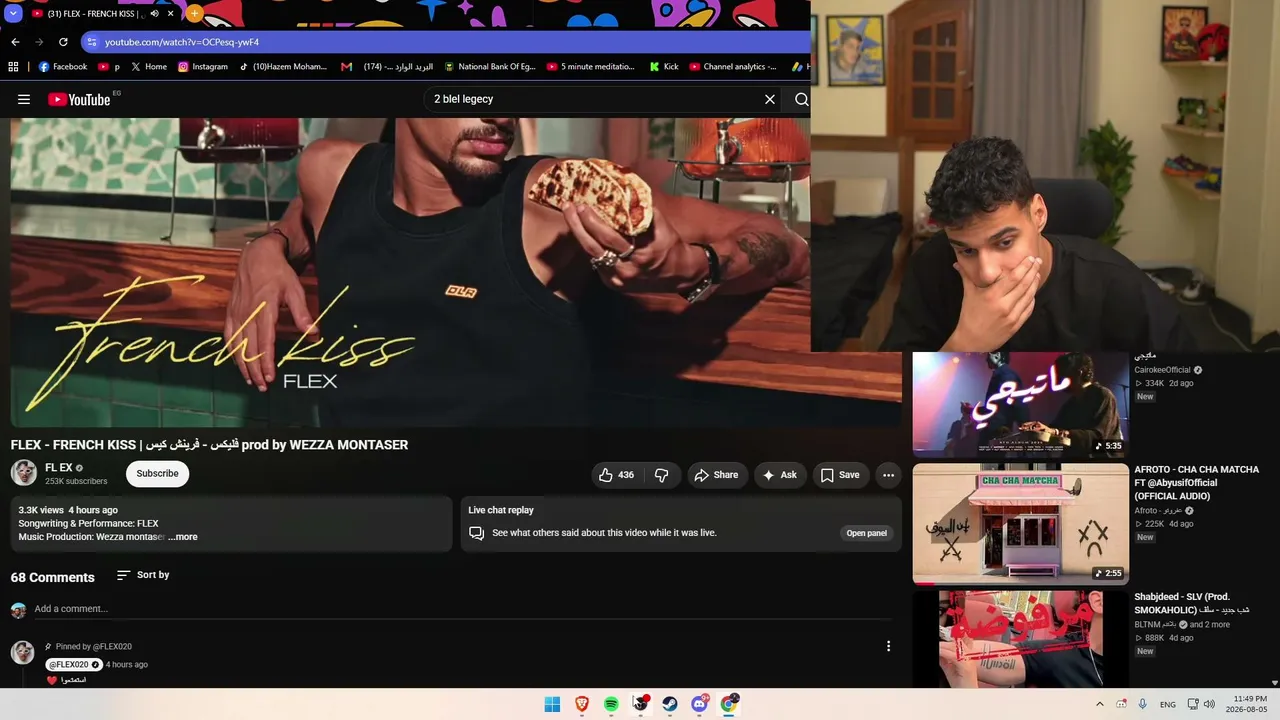
Task: Open the Windows Start menu
Action: click(552, 704)
